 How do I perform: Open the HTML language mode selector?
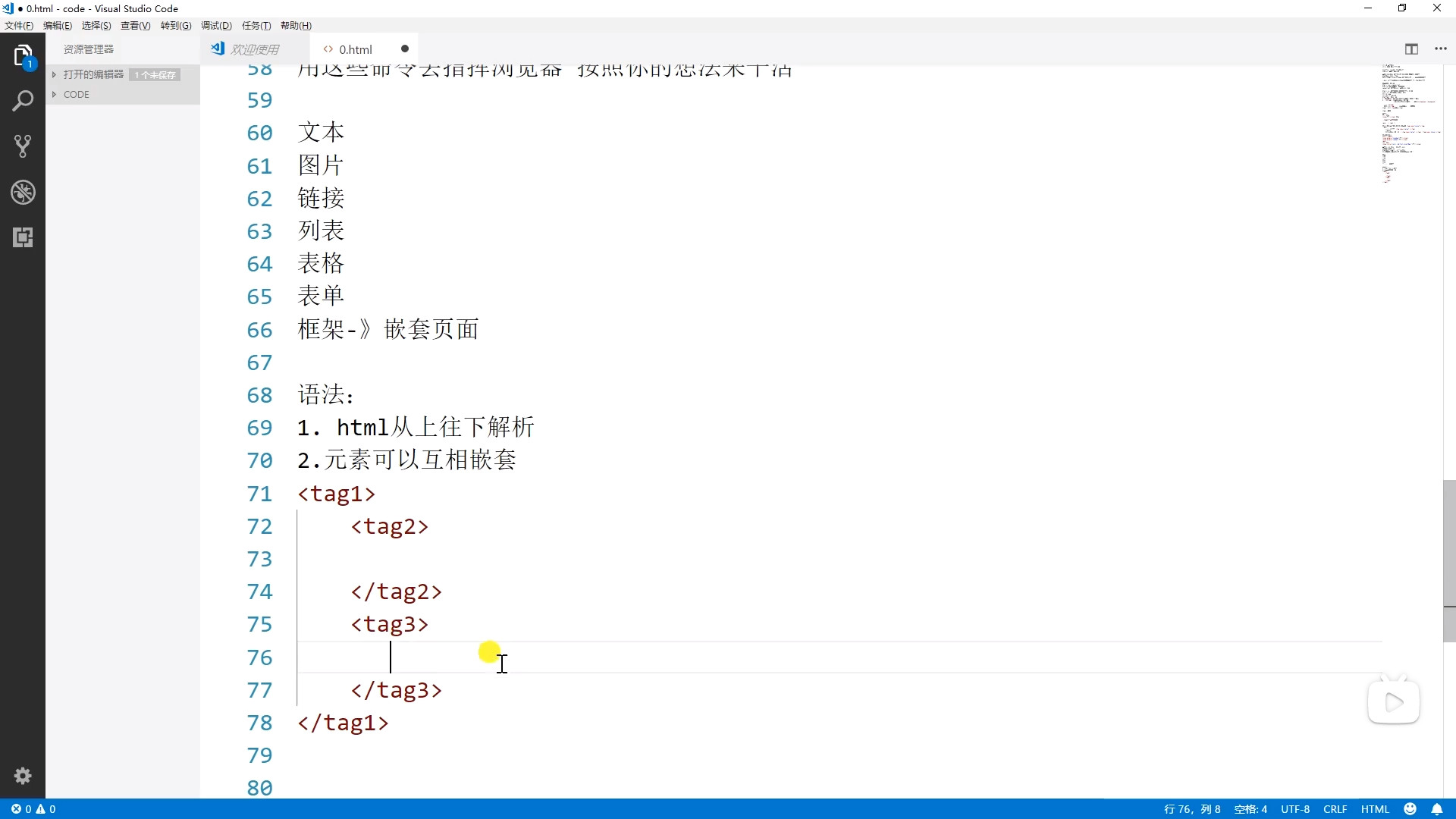pos(1375,809)
